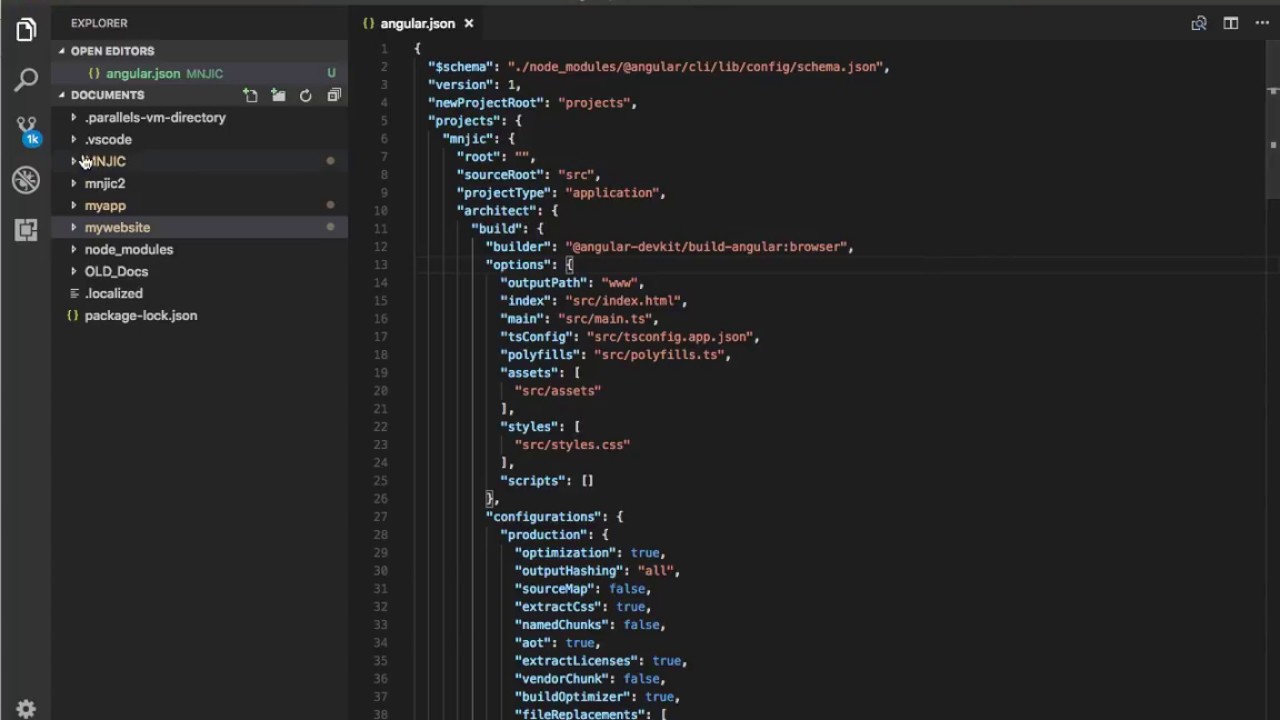Open the Debug view icon

[26, 180]
